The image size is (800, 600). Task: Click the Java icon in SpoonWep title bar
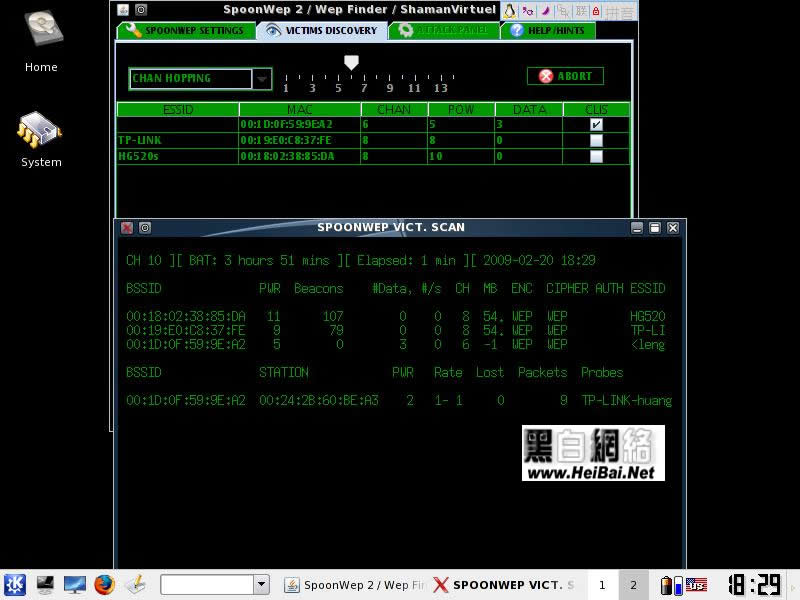tap(123, 10)
